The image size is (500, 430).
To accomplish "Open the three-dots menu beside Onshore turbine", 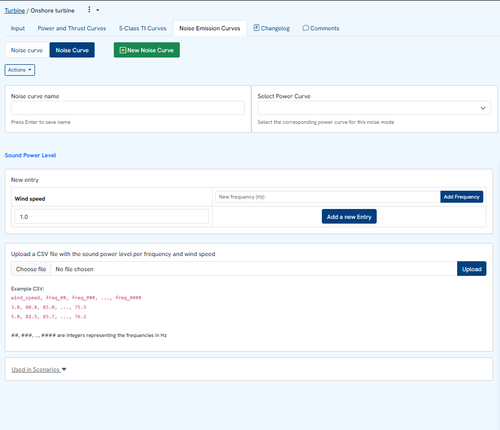I will (x=89, y=10).
